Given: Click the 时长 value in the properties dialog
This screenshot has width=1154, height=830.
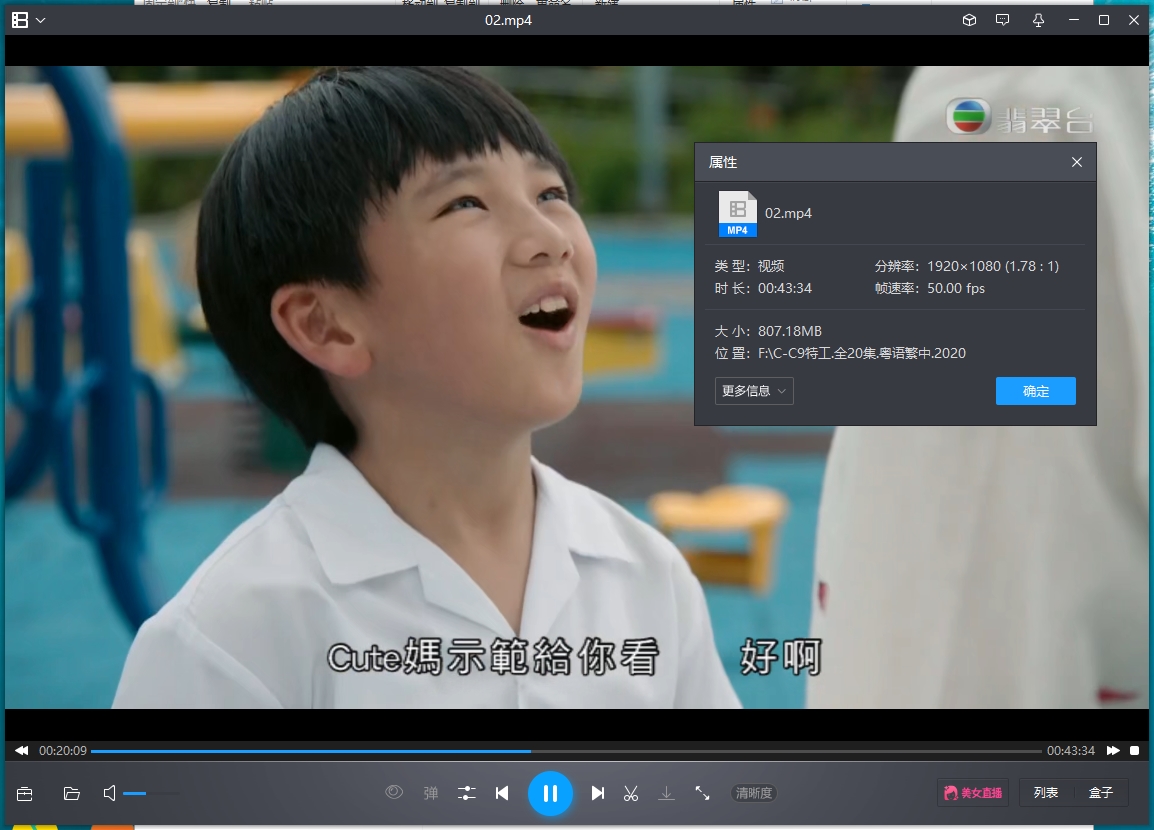Looking at the screenshot, I should click(x=785, y=288).
